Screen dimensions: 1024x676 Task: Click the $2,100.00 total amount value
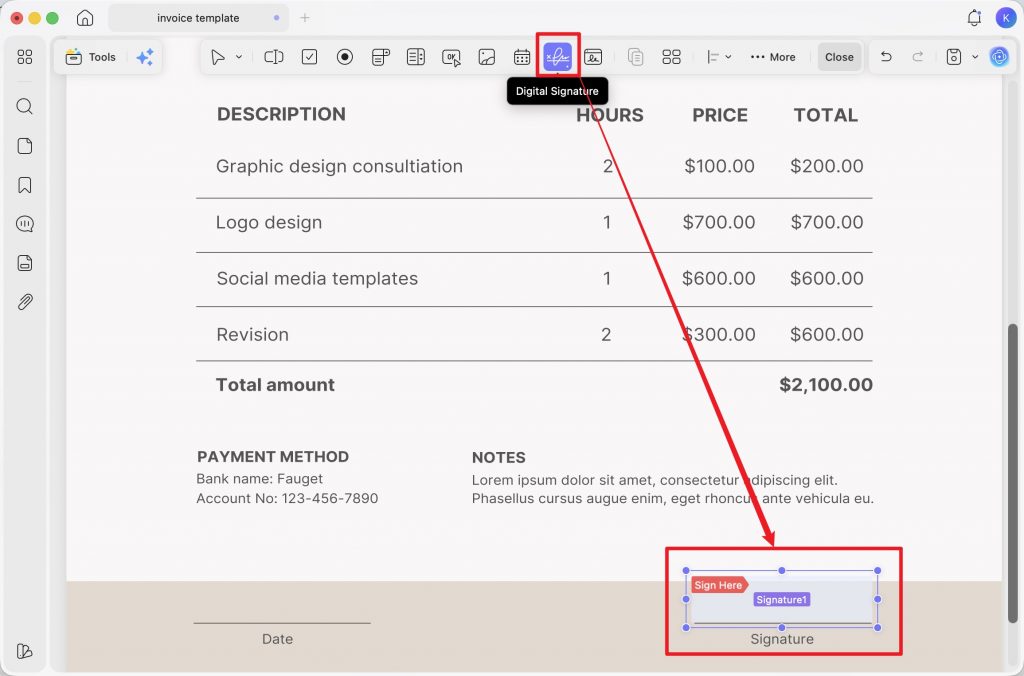(x=825, y=385)
